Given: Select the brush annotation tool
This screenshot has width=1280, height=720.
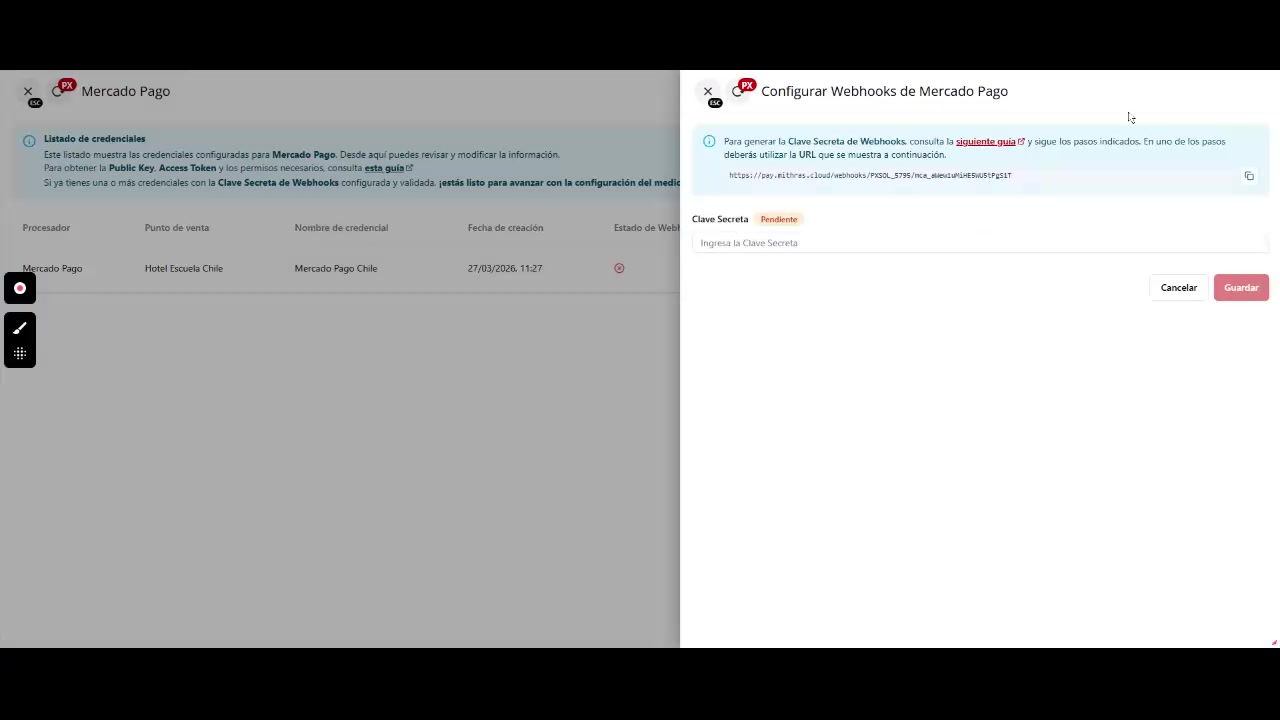Looking at the screenshot, I should tap(20, 328).
